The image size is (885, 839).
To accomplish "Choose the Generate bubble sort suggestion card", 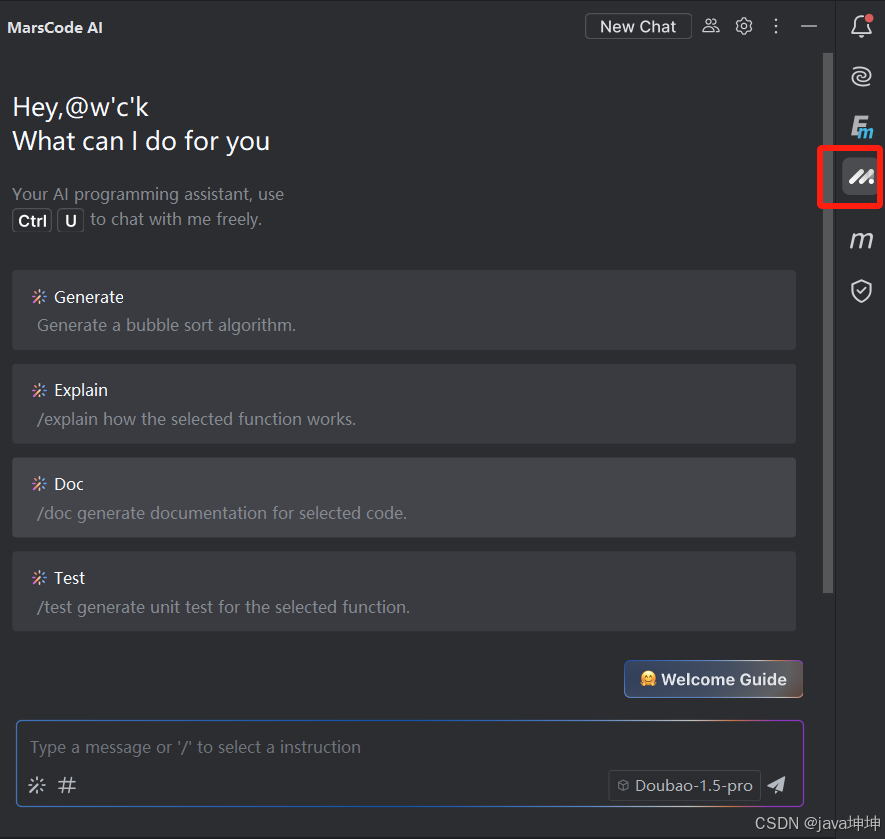I will [x=404, y=310].
